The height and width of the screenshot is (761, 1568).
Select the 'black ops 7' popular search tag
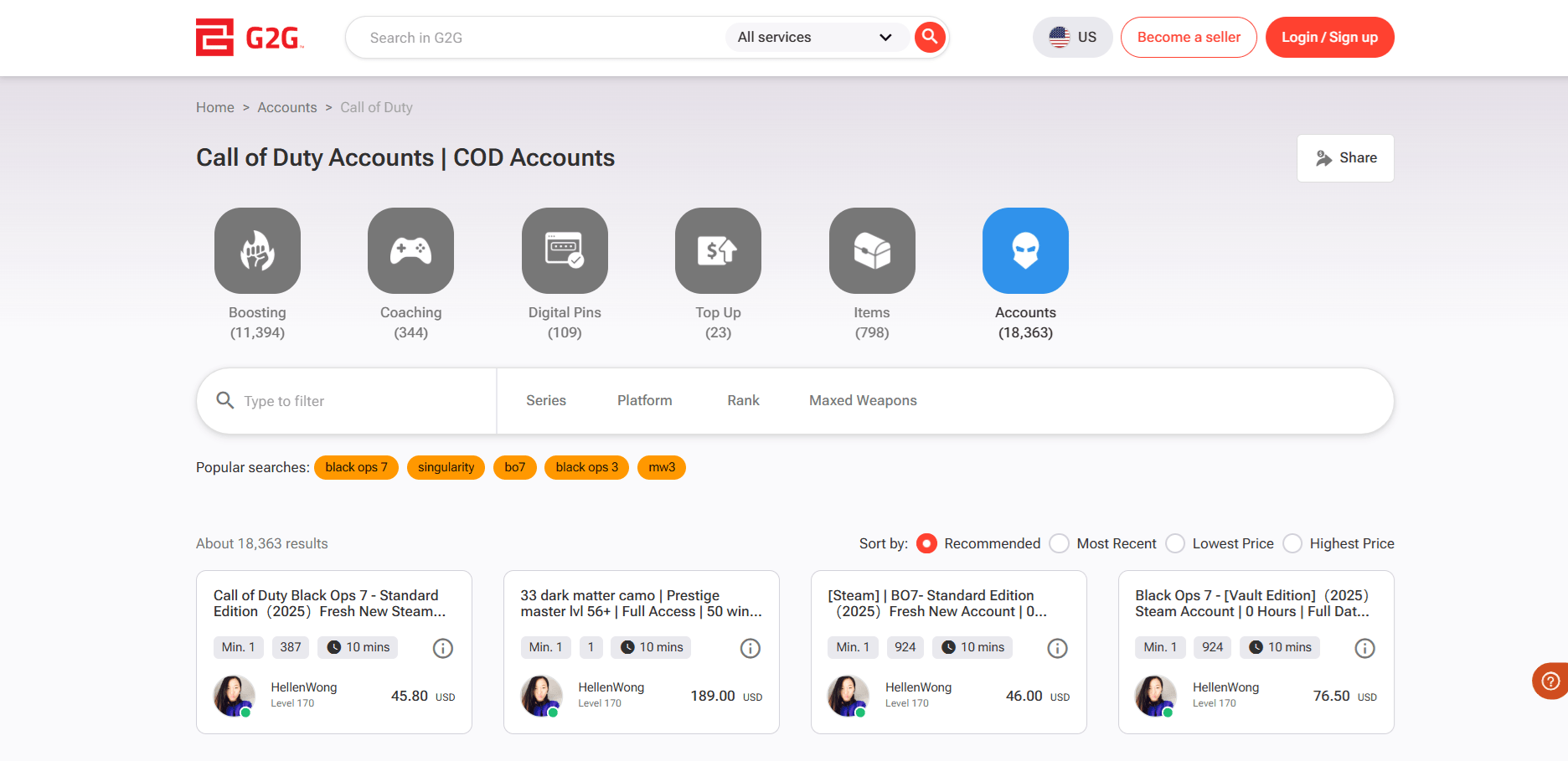pyautogui.click(x=356, y=467)
